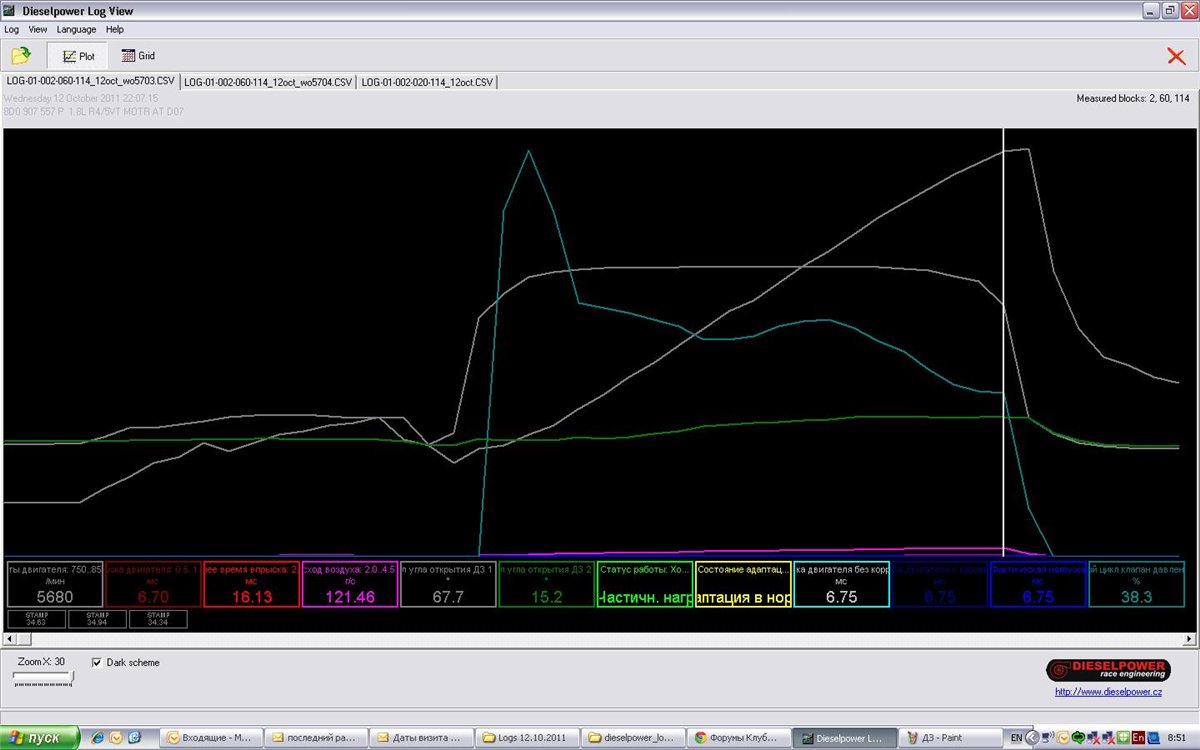1200x750 pixels.
Task: Click the STAMP box showing 34.94
Action: coord(97,619)
